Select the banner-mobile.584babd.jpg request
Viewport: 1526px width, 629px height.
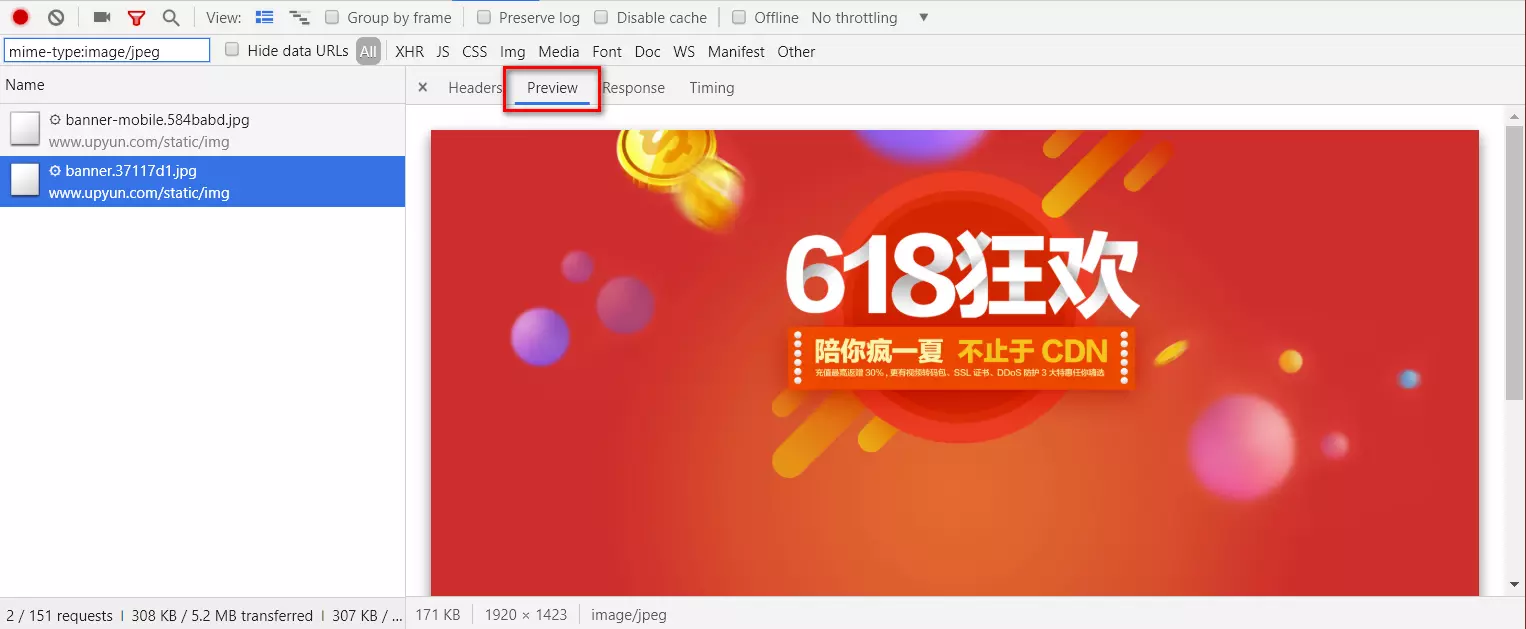pyautogui.click(x=202, y=130)
